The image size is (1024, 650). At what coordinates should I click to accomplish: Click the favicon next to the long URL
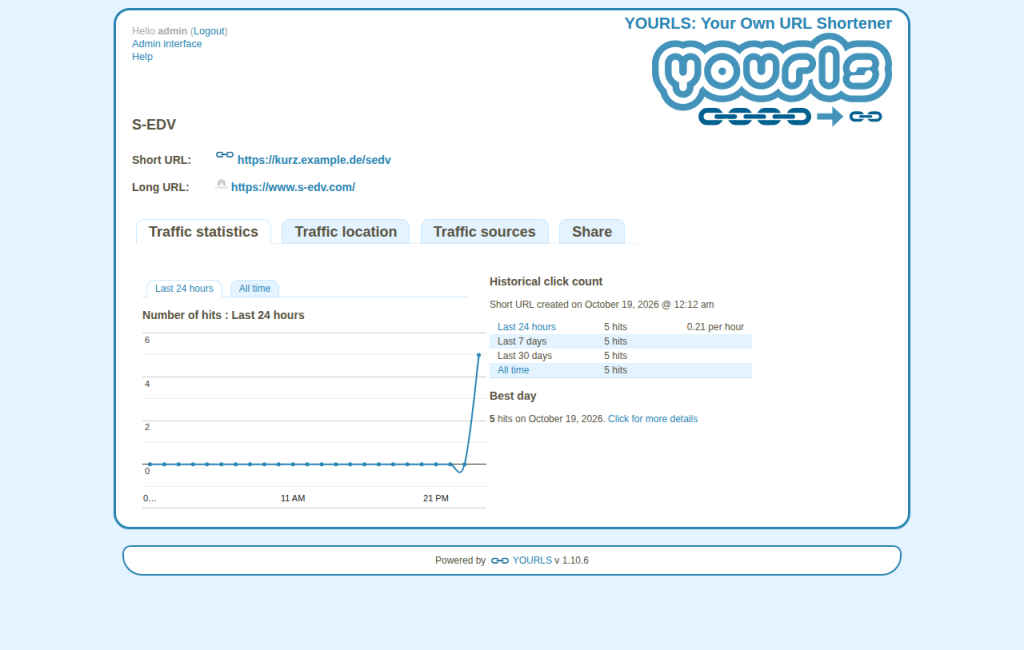tap(221, 185)
